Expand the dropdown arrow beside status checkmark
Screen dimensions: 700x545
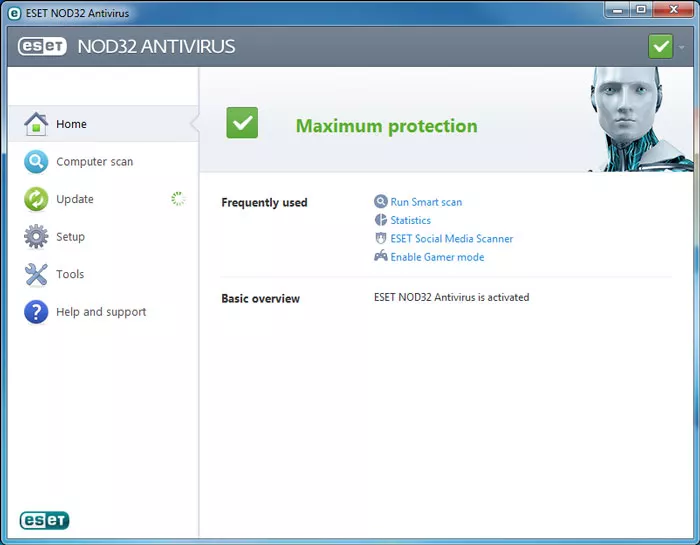[681, 47]
